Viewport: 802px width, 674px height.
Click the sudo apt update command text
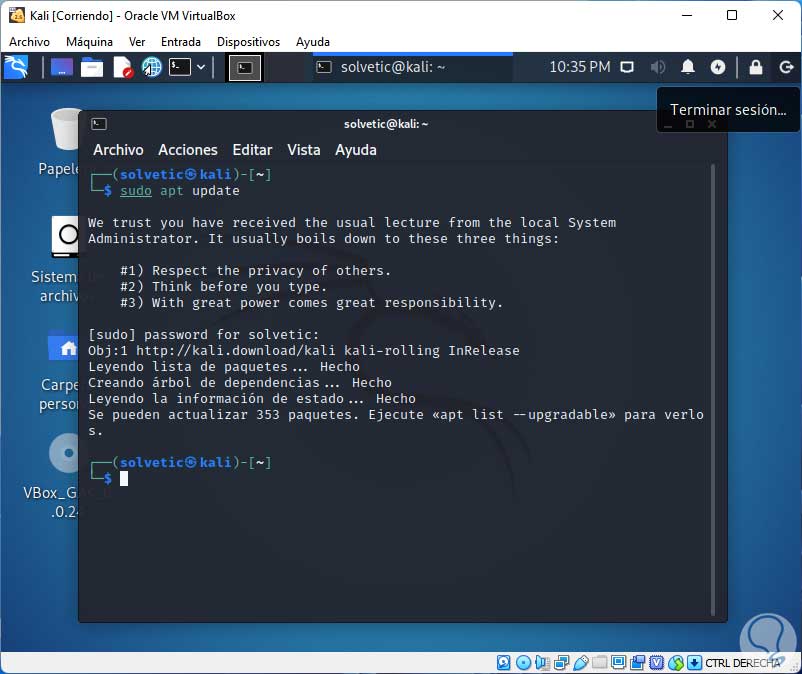[x=180, y=191]
